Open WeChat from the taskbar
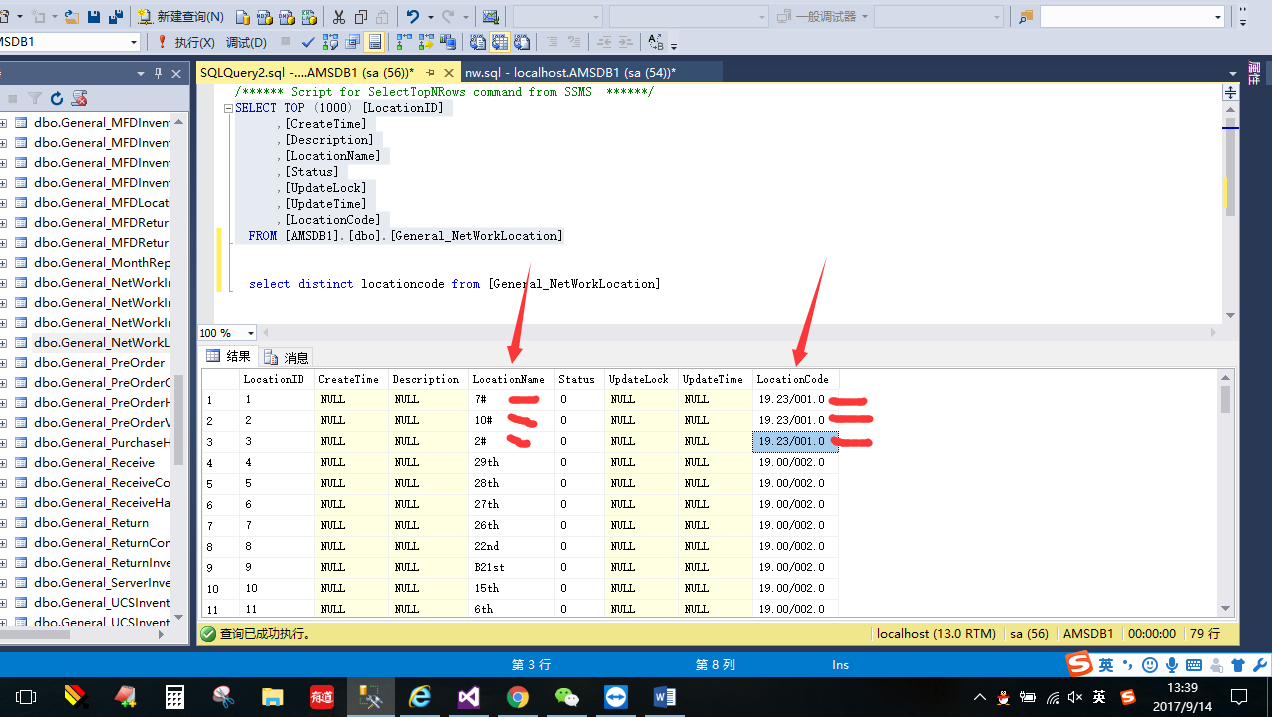1272x717 pixels. (x=567, y=697)
